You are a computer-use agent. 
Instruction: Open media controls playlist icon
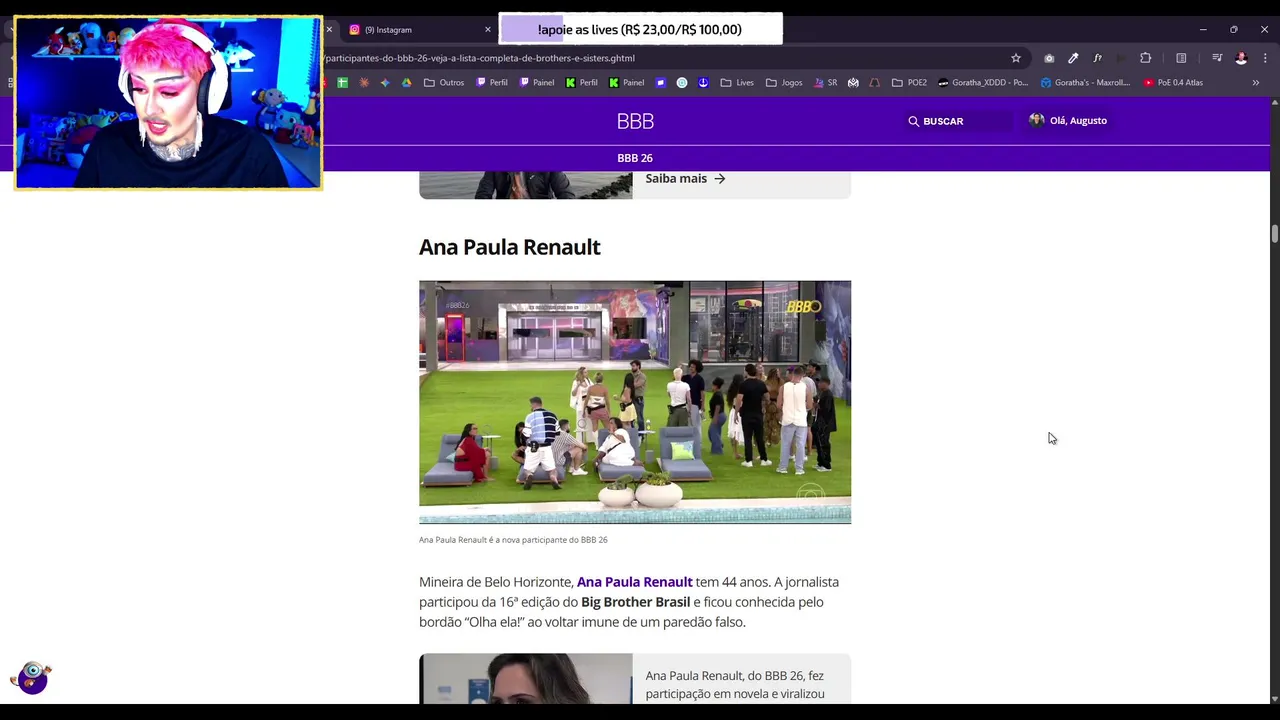tap(1217, 58)
